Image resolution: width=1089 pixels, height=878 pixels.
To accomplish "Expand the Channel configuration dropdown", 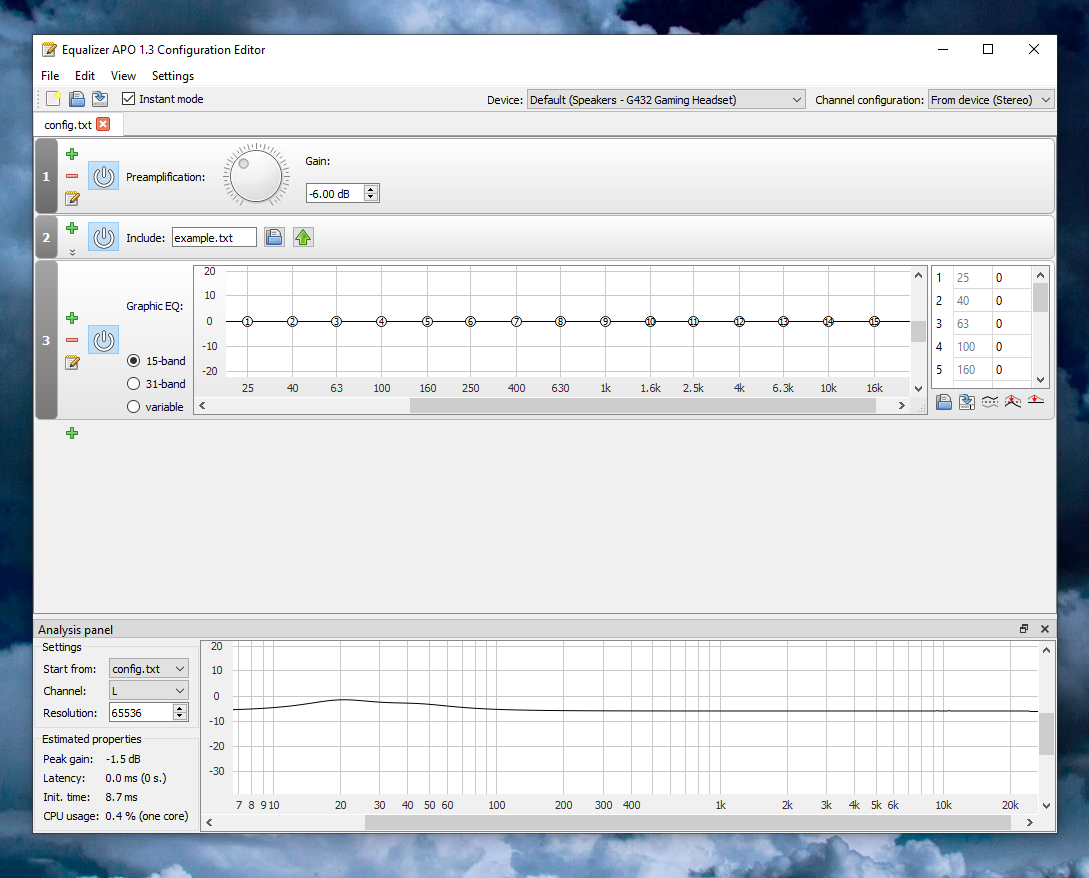I will pyautogui.click(x=990, y=100).
